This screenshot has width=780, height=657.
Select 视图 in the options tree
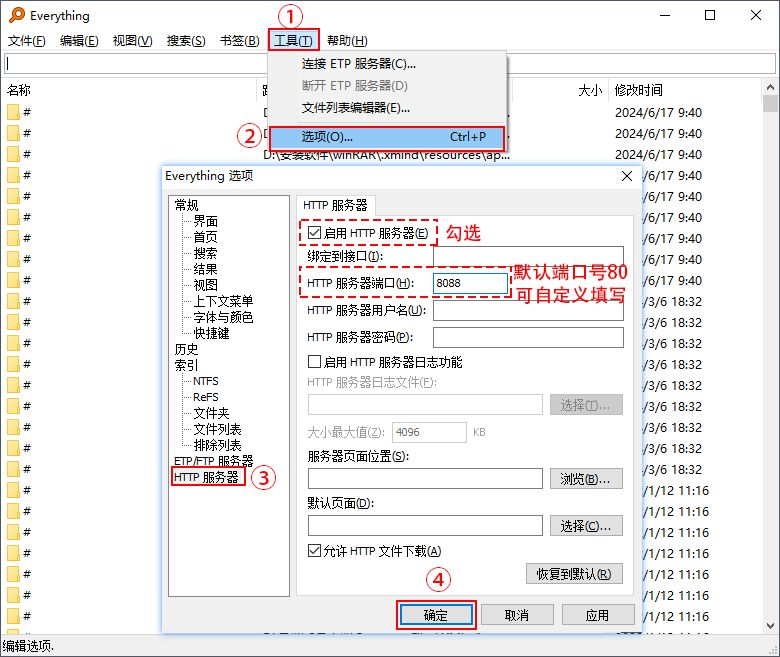click(205, 285)
